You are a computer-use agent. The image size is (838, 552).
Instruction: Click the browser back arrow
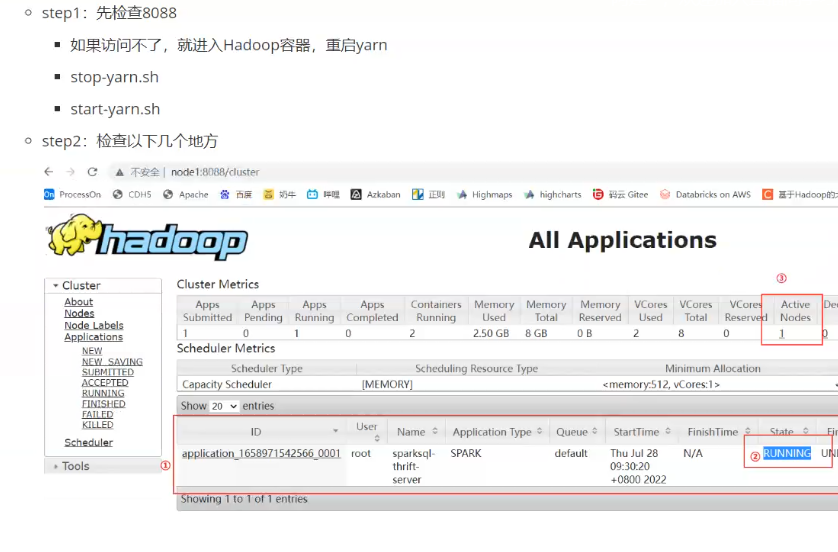tap(49, 172)
